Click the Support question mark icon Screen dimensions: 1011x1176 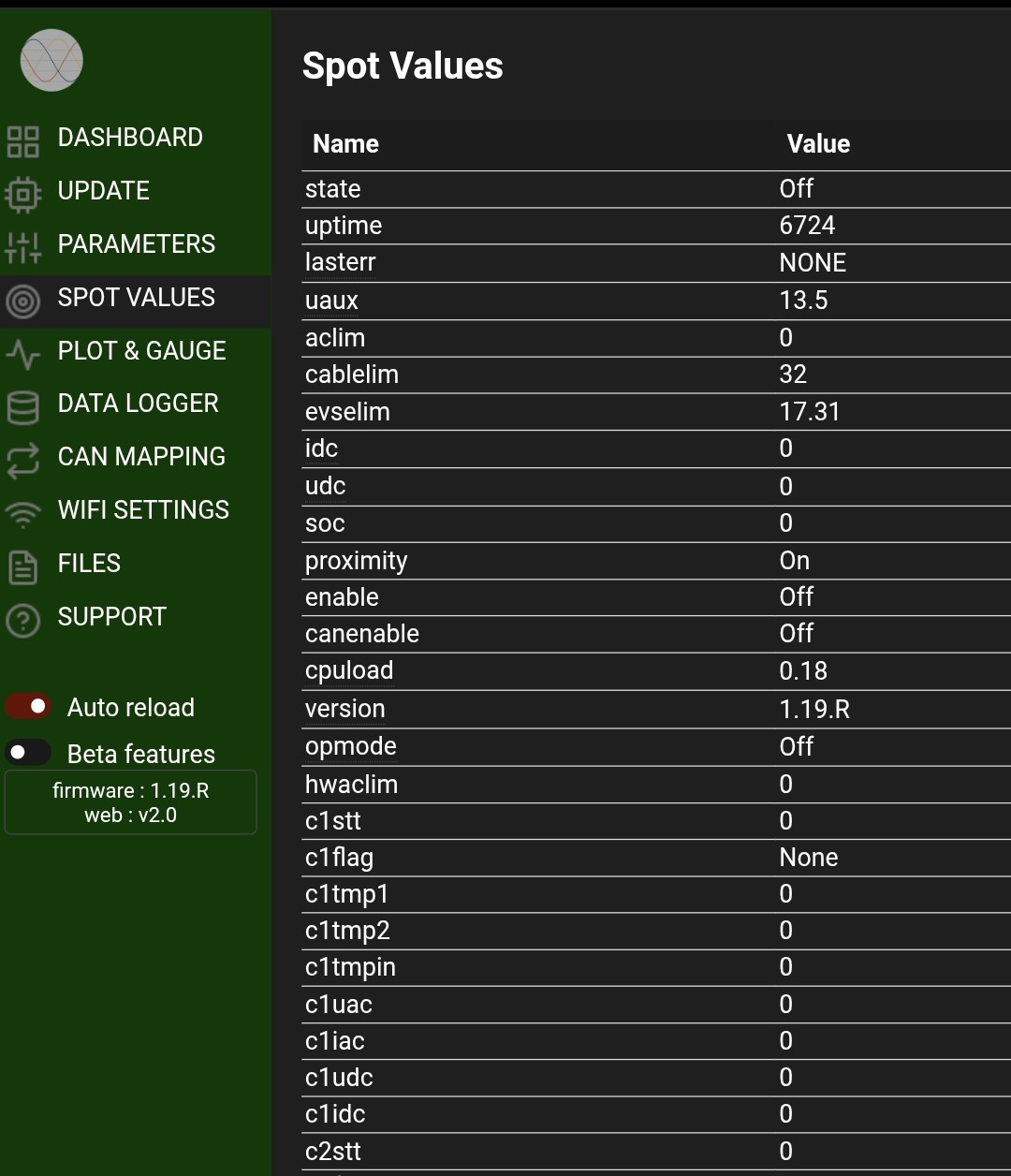tap(22, 620)
